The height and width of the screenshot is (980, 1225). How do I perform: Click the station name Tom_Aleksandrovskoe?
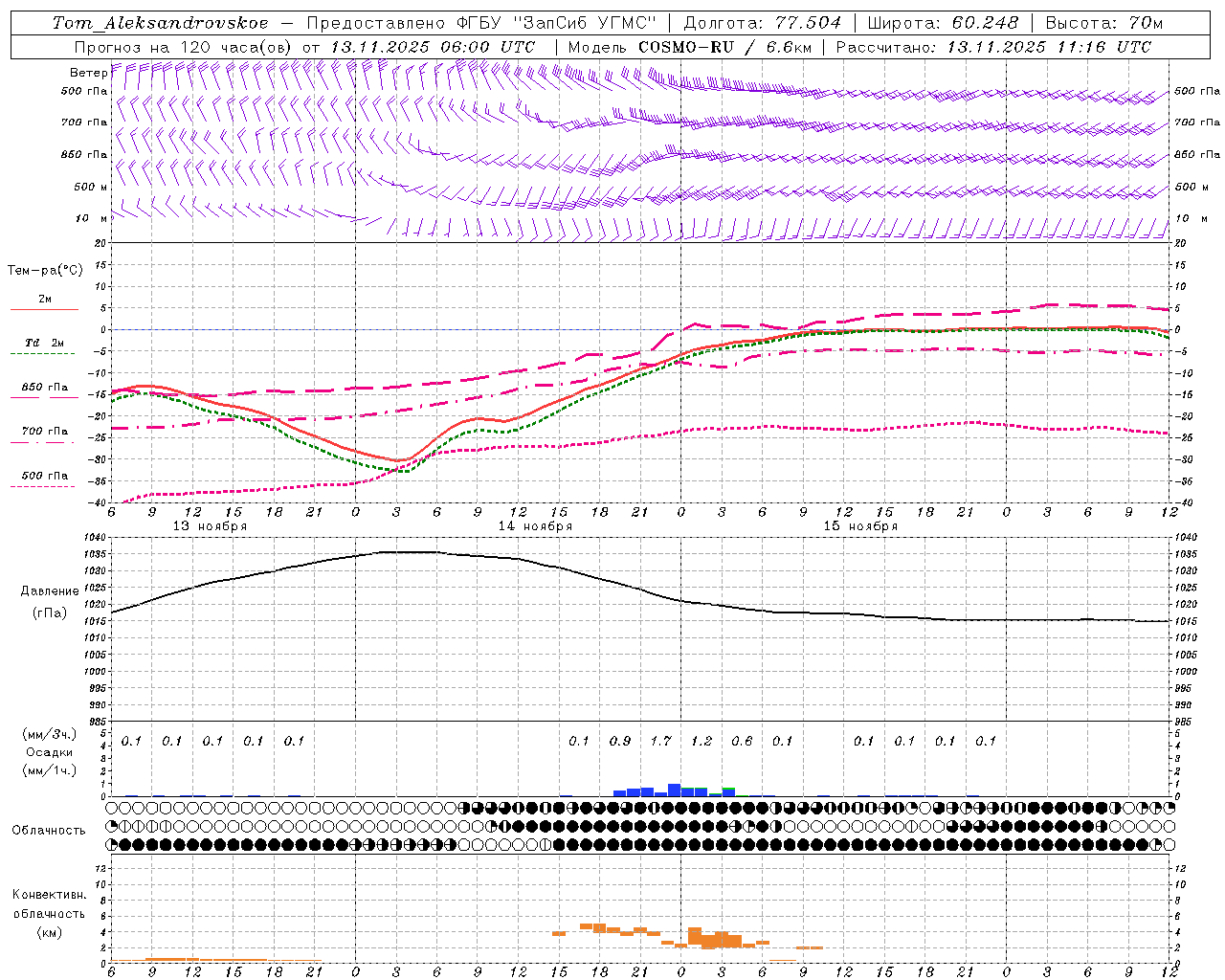point(161,22)
